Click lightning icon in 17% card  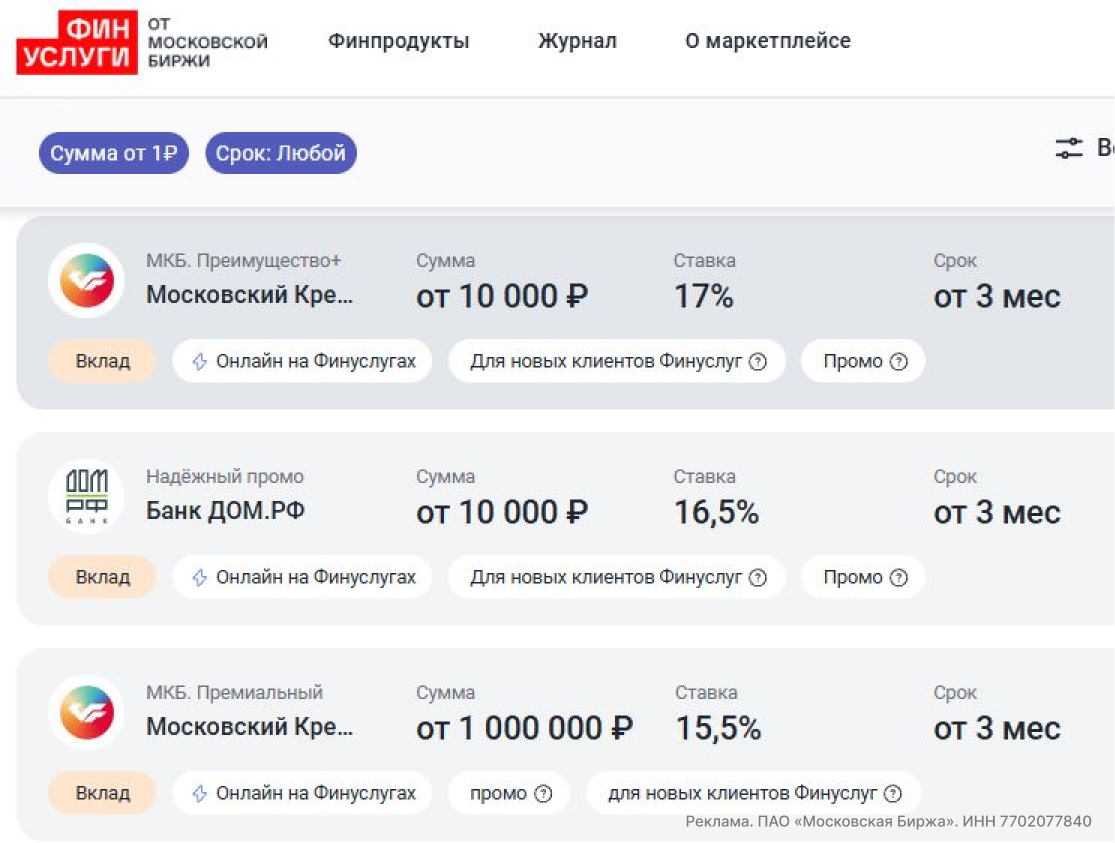point(200,361)
